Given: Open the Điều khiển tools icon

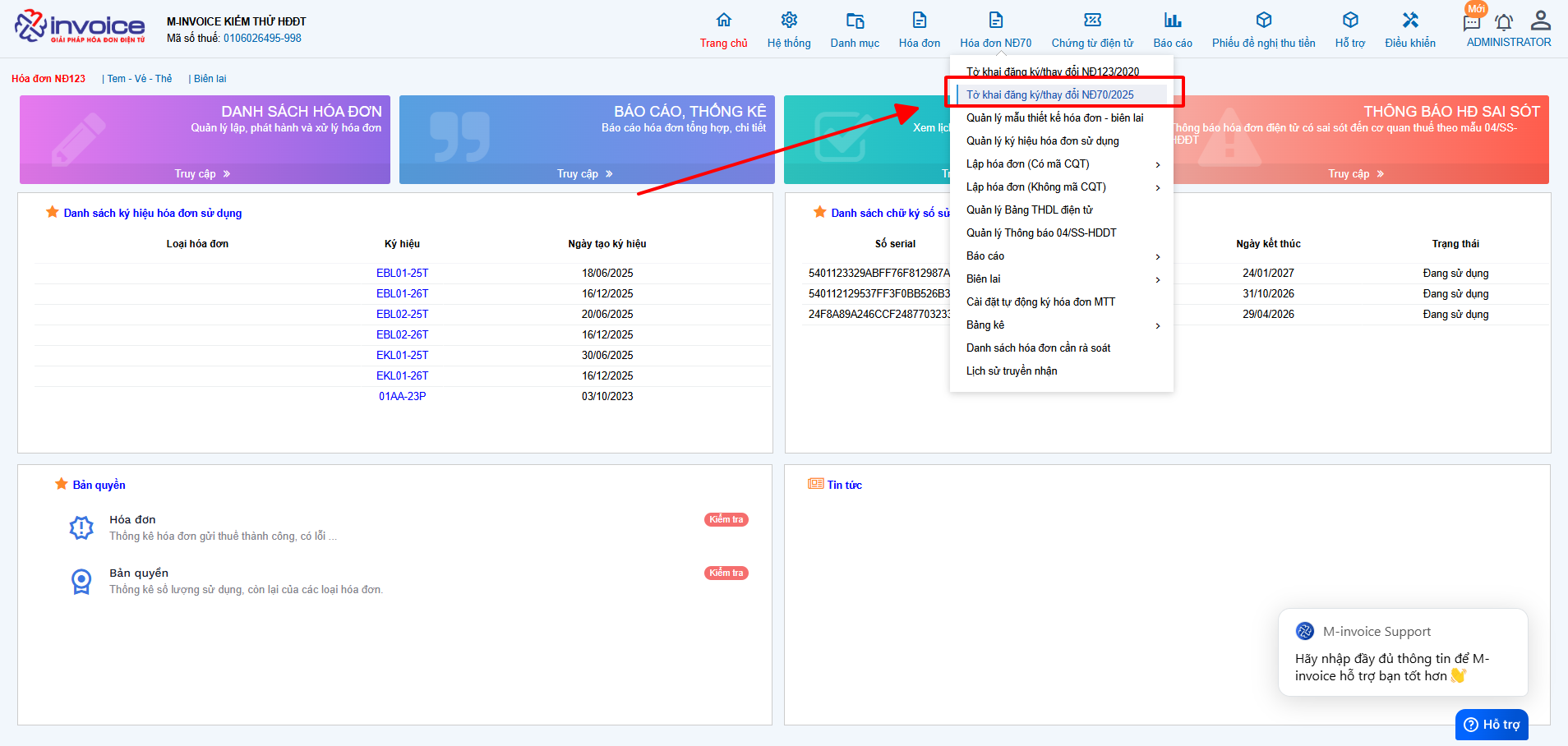Looking at the screenshot, I should (1410, 21).
